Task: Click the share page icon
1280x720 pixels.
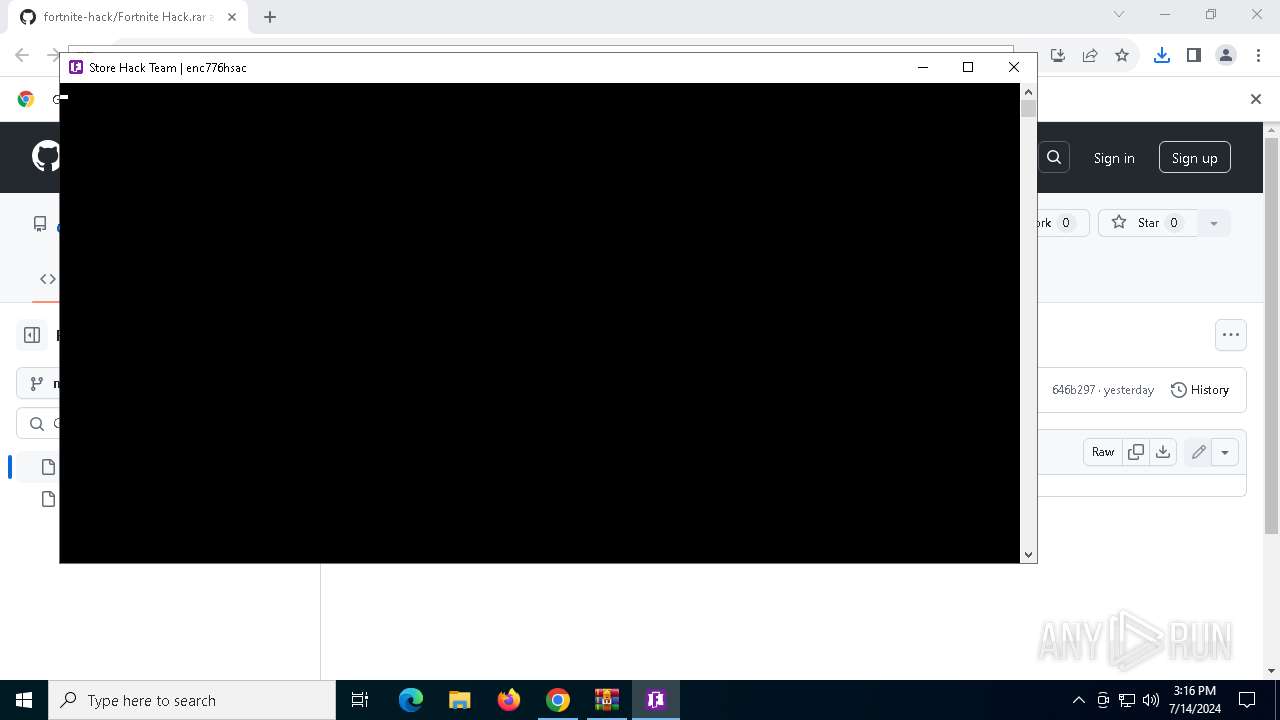Action: pyautogui.click(x=1090, y=55)
